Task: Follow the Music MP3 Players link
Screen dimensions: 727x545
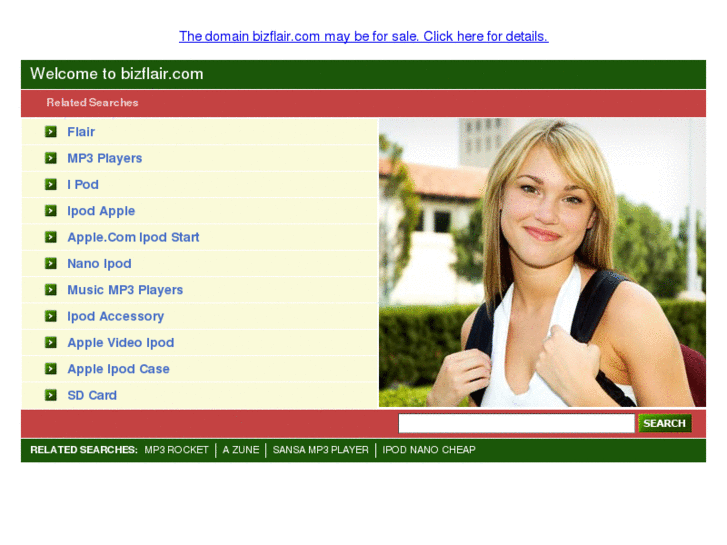Action: click(125, 290)
